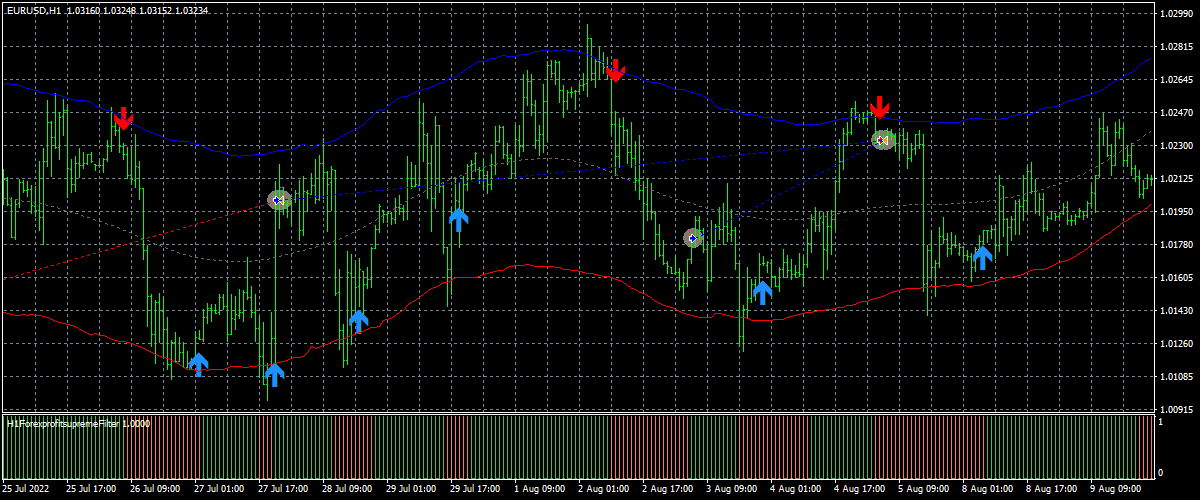Click the 26 Jul 09:00 time label

pos(154,489)
